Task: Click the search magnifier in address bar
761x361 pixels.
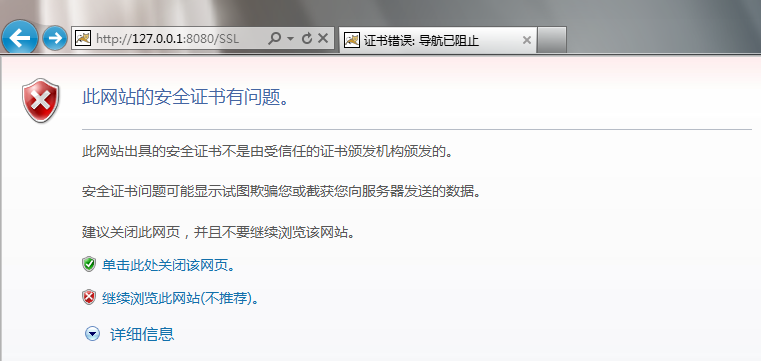Action: tap(274, 38)
